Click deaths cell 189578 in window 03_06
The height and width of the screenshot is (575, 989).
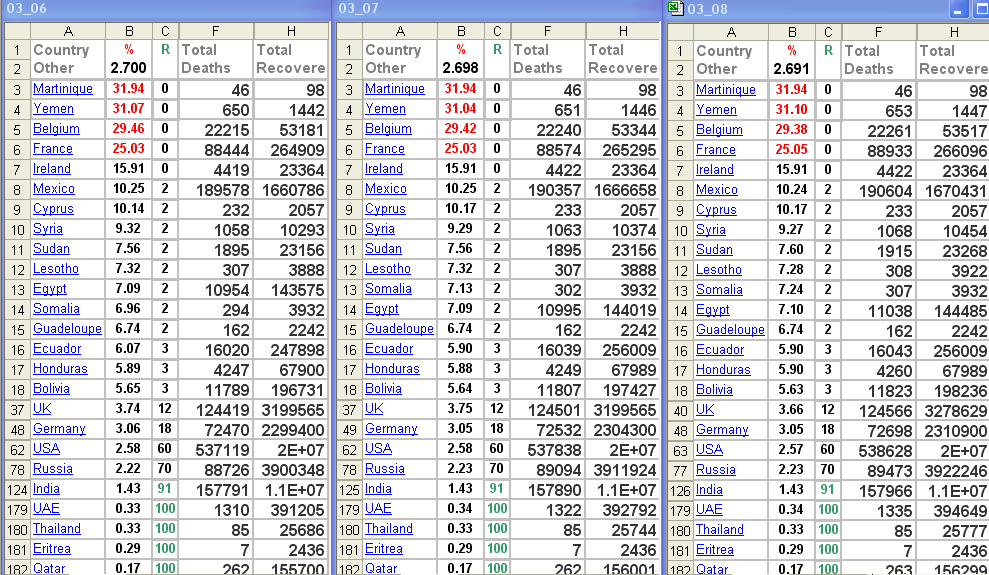click(x=216, y=189)
